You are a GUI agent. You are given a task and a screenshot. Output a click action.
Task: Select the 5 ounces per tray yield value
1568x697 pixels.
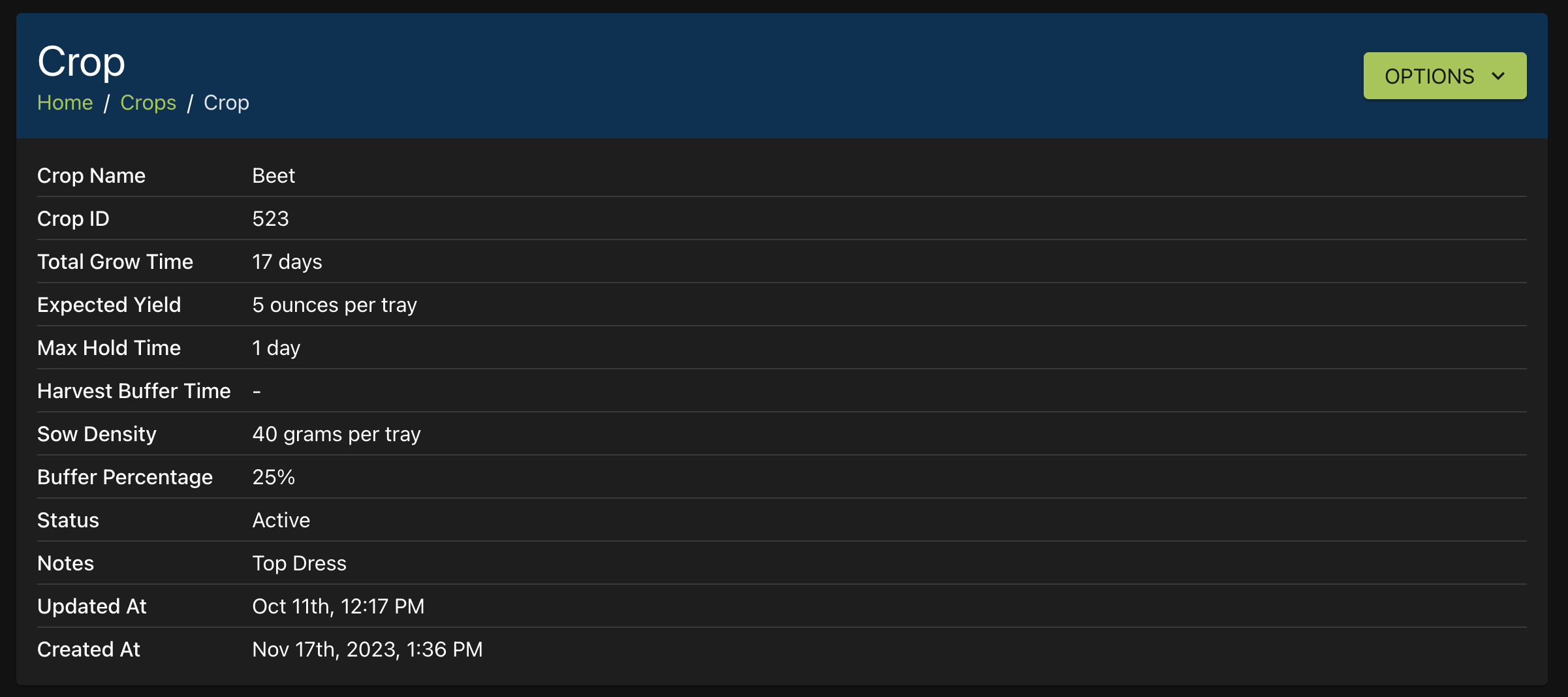pos(334,305)
